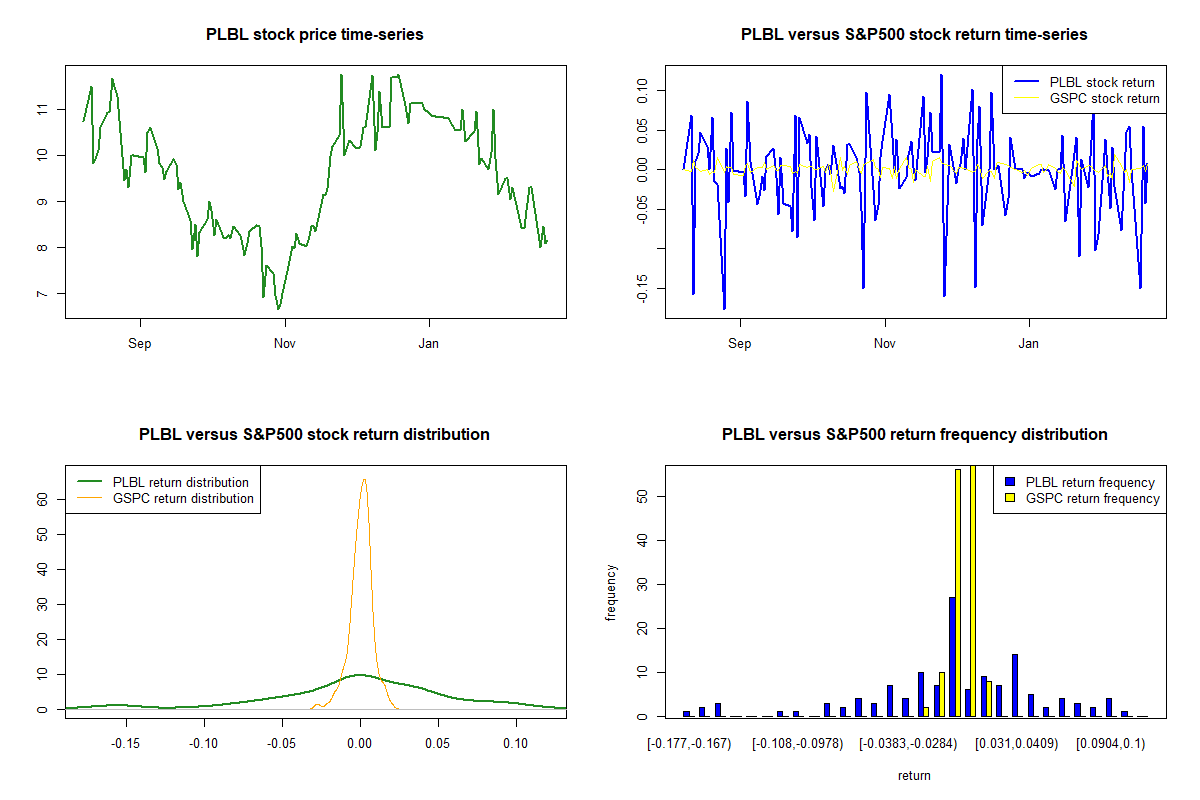Image resolution: width=1200 pixels, height=800 pixels.
Task: Click the 'PLBL versus S&P500 return frequency distribution' title
Action: (914, 435)
